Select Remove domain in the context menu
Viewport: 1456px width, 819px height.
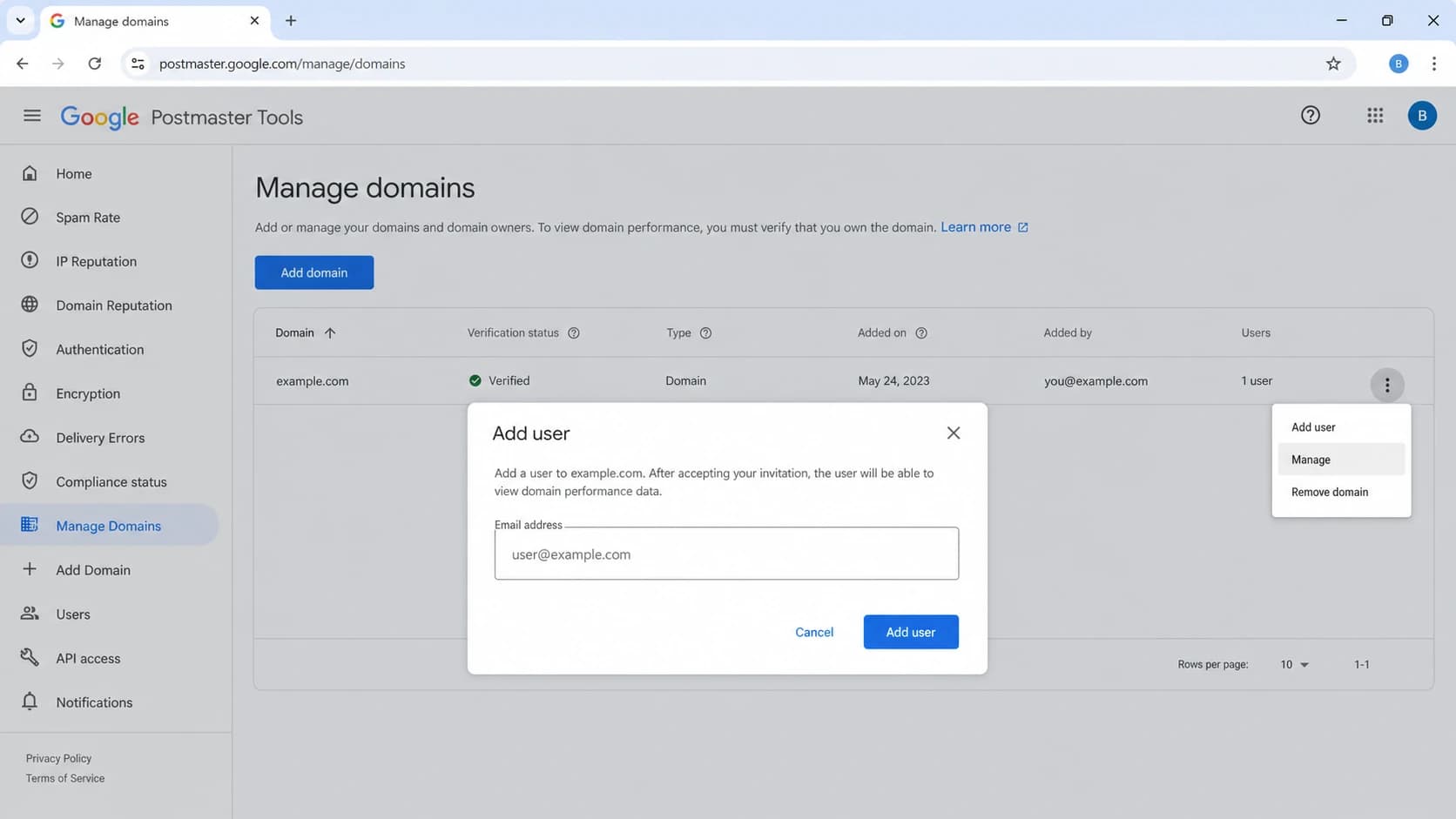pos(1341,493)
